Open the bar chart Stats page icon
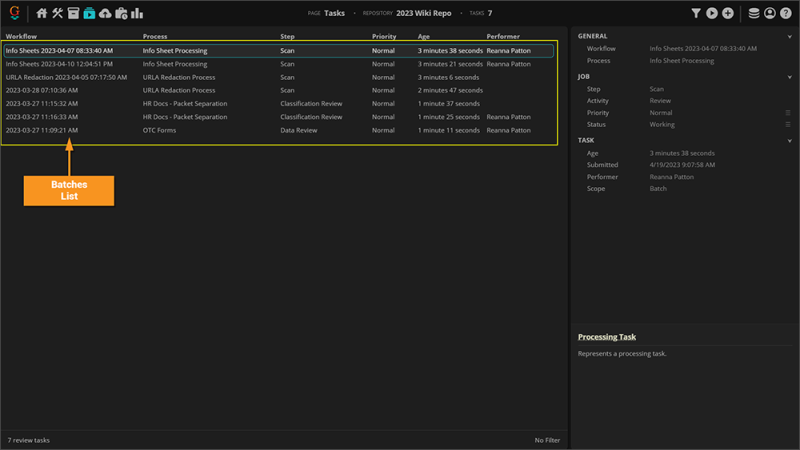Viewport: 800px width, 450px height. pyautogui.click(x=137, y=14)
